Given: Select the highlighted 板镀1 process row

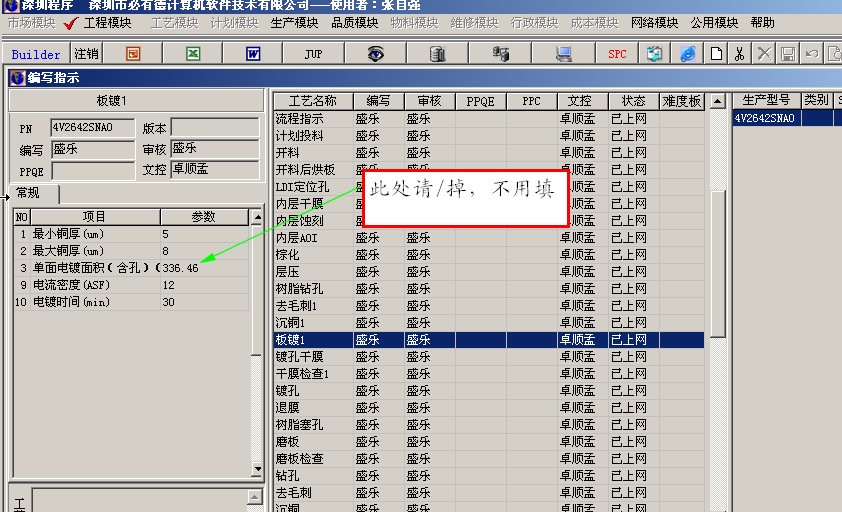Looking at the screenshot, I should (x=489, y=340).
